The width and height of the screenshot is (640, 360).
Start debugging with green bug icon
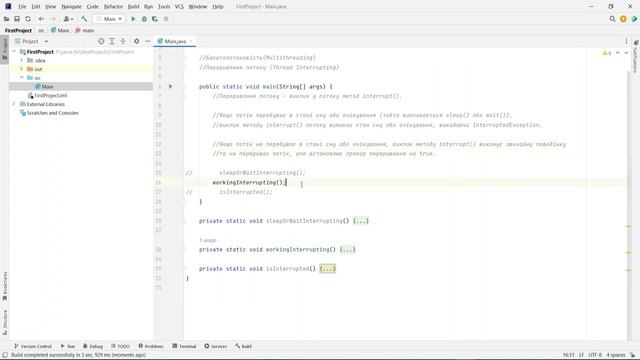tap(144, 19)
